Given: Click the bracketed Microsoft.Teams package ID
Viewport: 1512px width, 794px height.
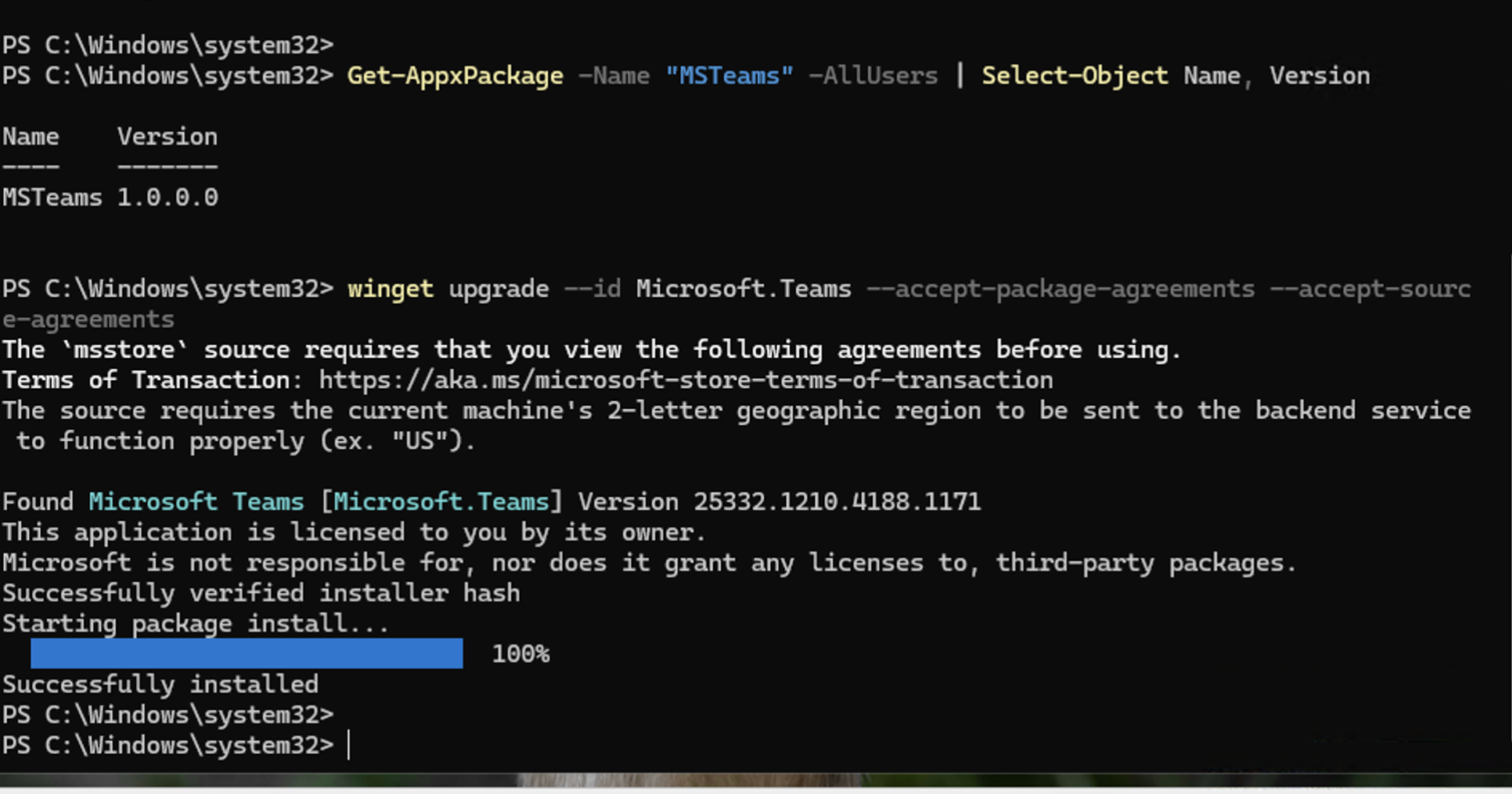Looking at the screenshot, I should pos(442,502).
